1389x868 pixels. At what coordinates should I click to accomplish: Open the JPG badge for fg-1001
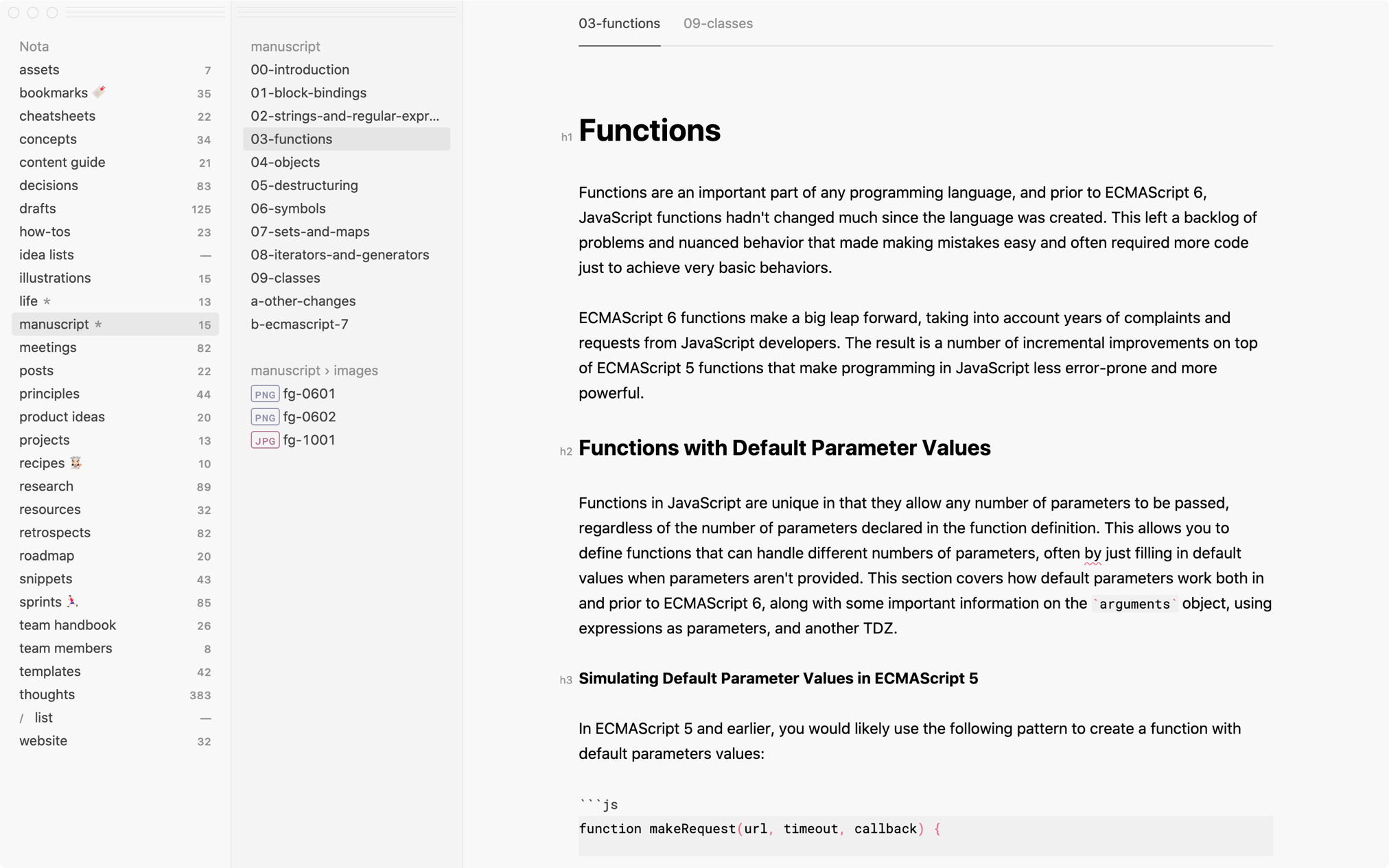(x=265, y=441)
